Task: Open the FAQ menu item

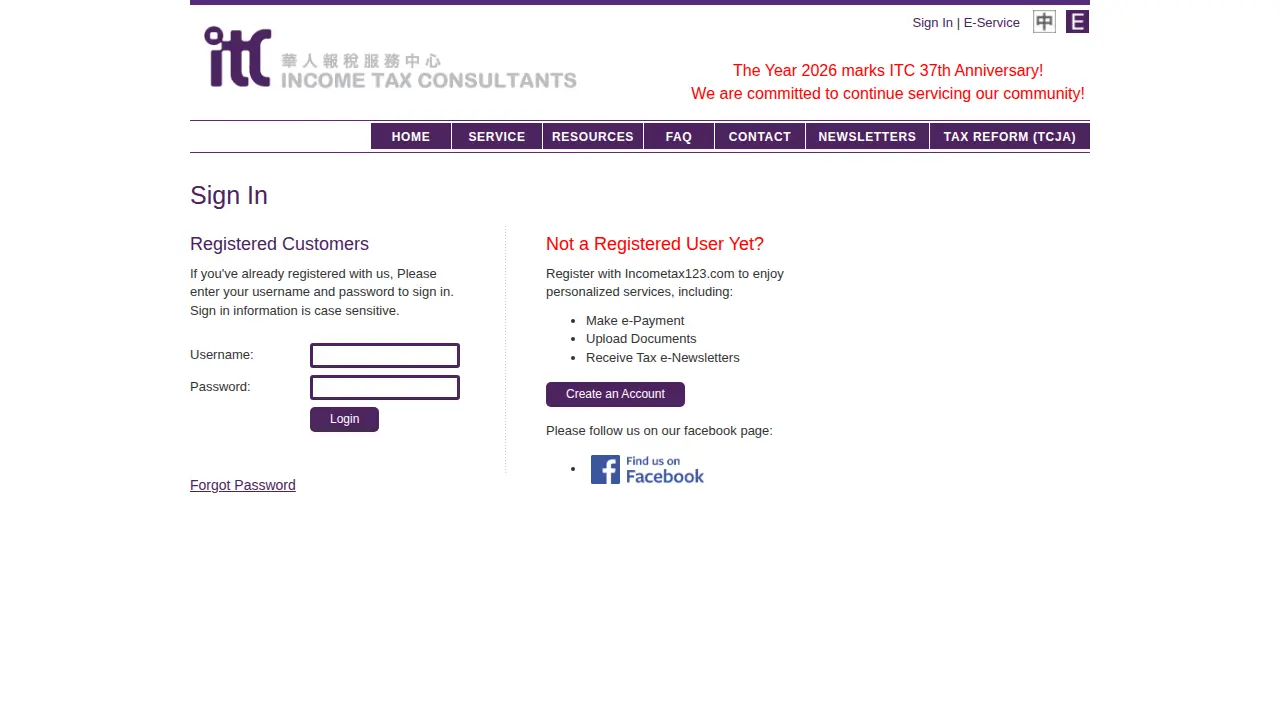Action: tap(679, 137)
